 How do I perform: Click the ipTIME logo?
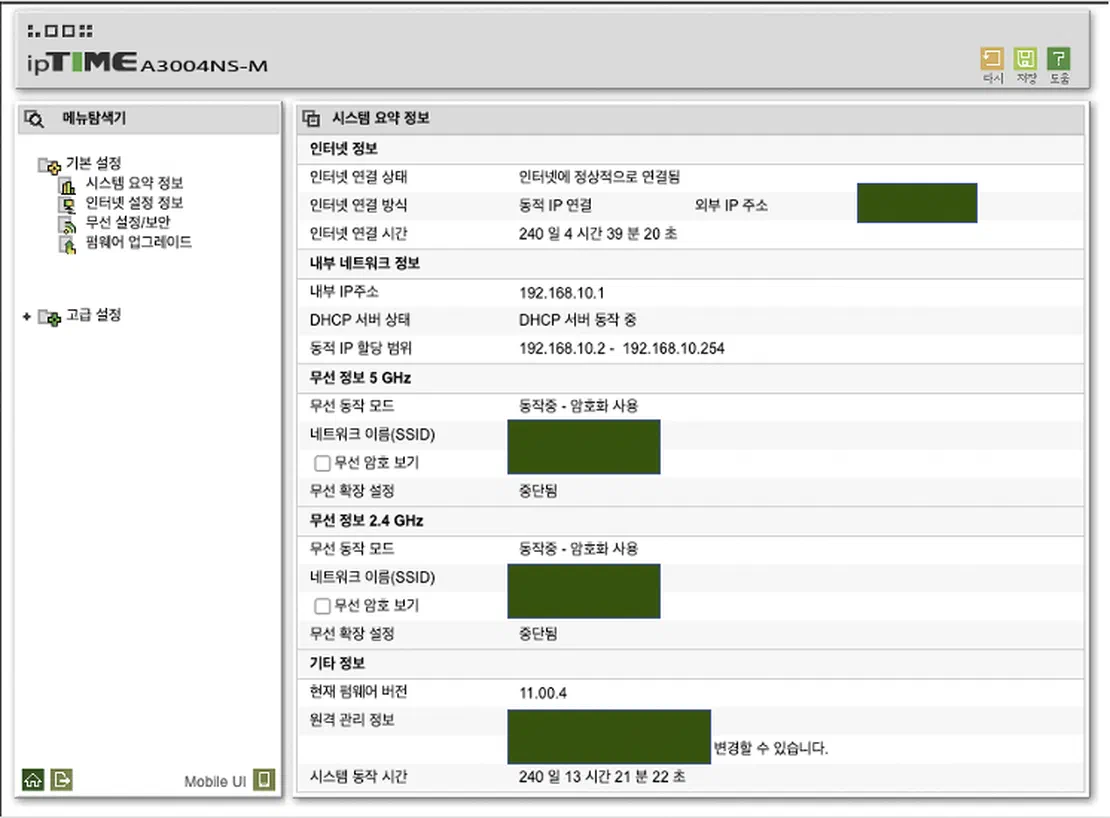click(x=81, y=62)
